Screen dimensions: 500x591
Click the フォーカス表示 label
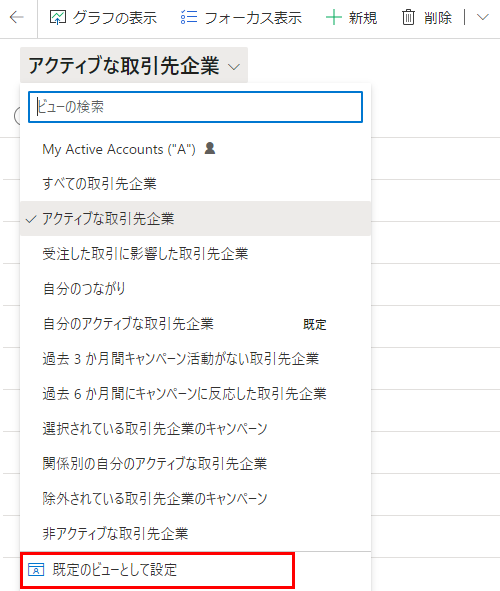click(x=253, y=18)
